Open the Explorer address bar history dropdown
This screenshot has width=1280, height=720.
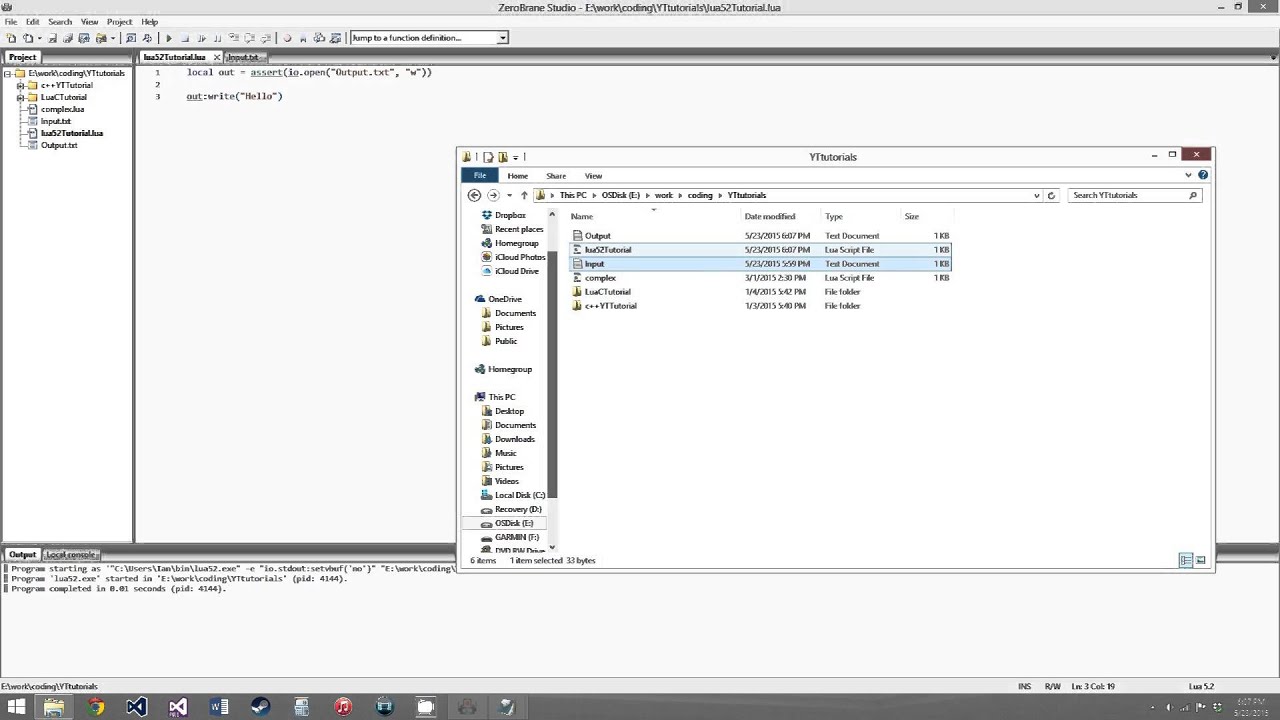(1036, 195)
